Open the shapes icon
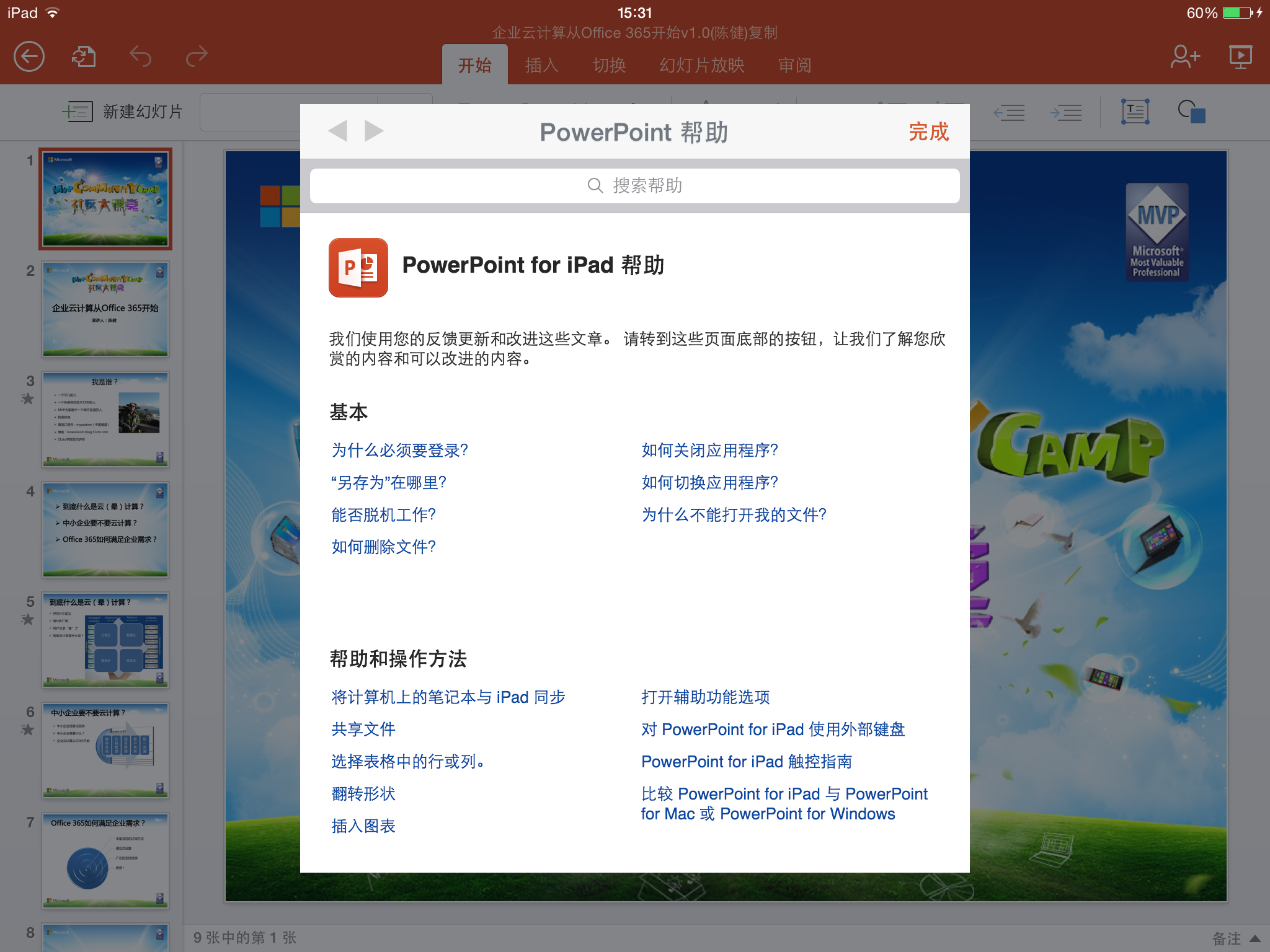Image resolution: width=1270 pixels, height=952 pixels. coord(1191,112)
